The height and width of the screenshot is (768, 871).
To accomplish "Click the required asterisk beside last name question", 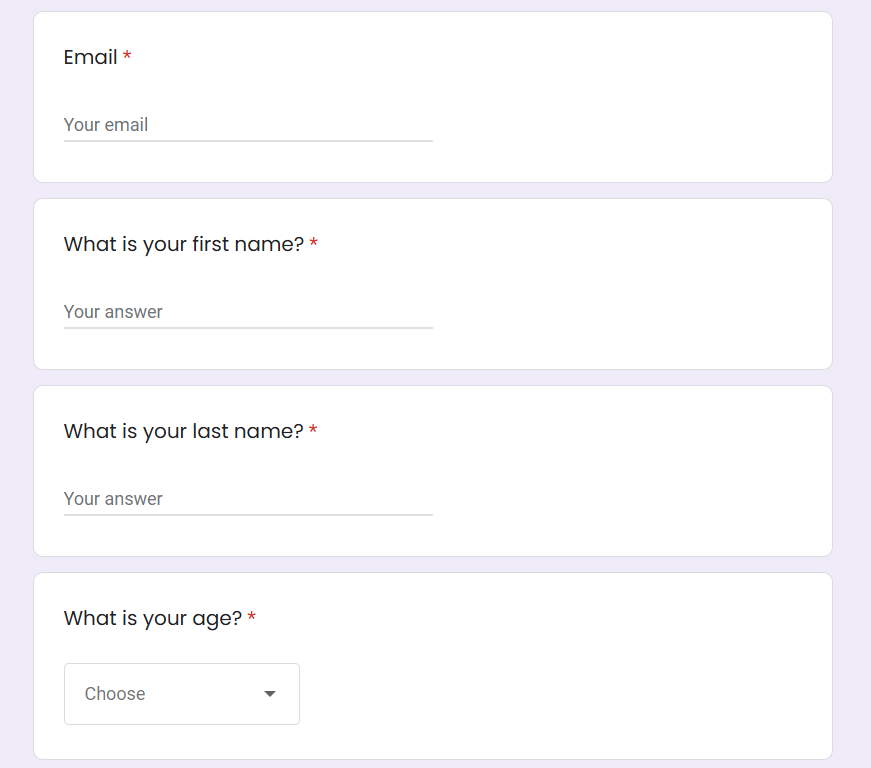I will [313, 430].
